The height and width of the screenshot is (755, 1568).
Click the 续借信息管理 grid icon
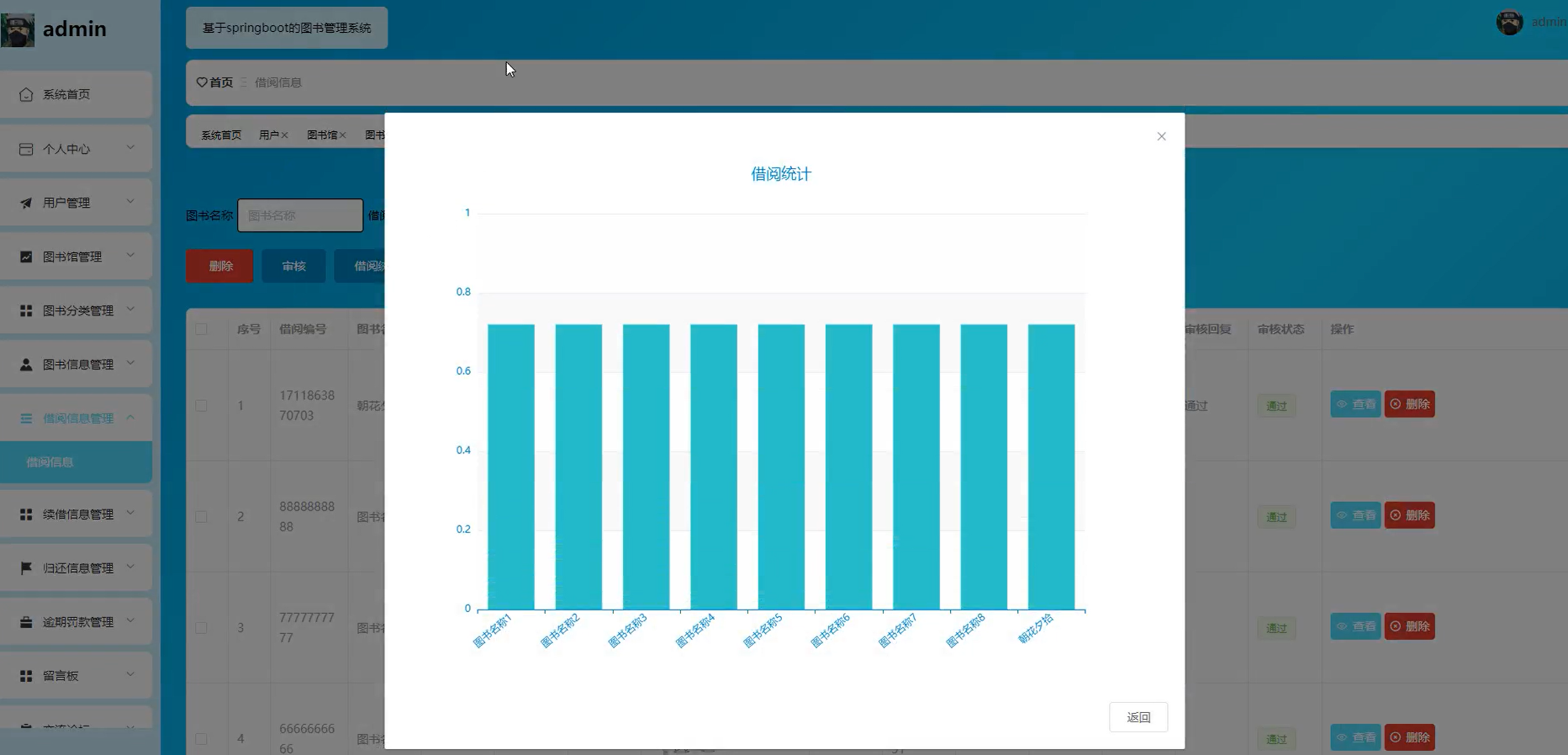tap(26, 514)
